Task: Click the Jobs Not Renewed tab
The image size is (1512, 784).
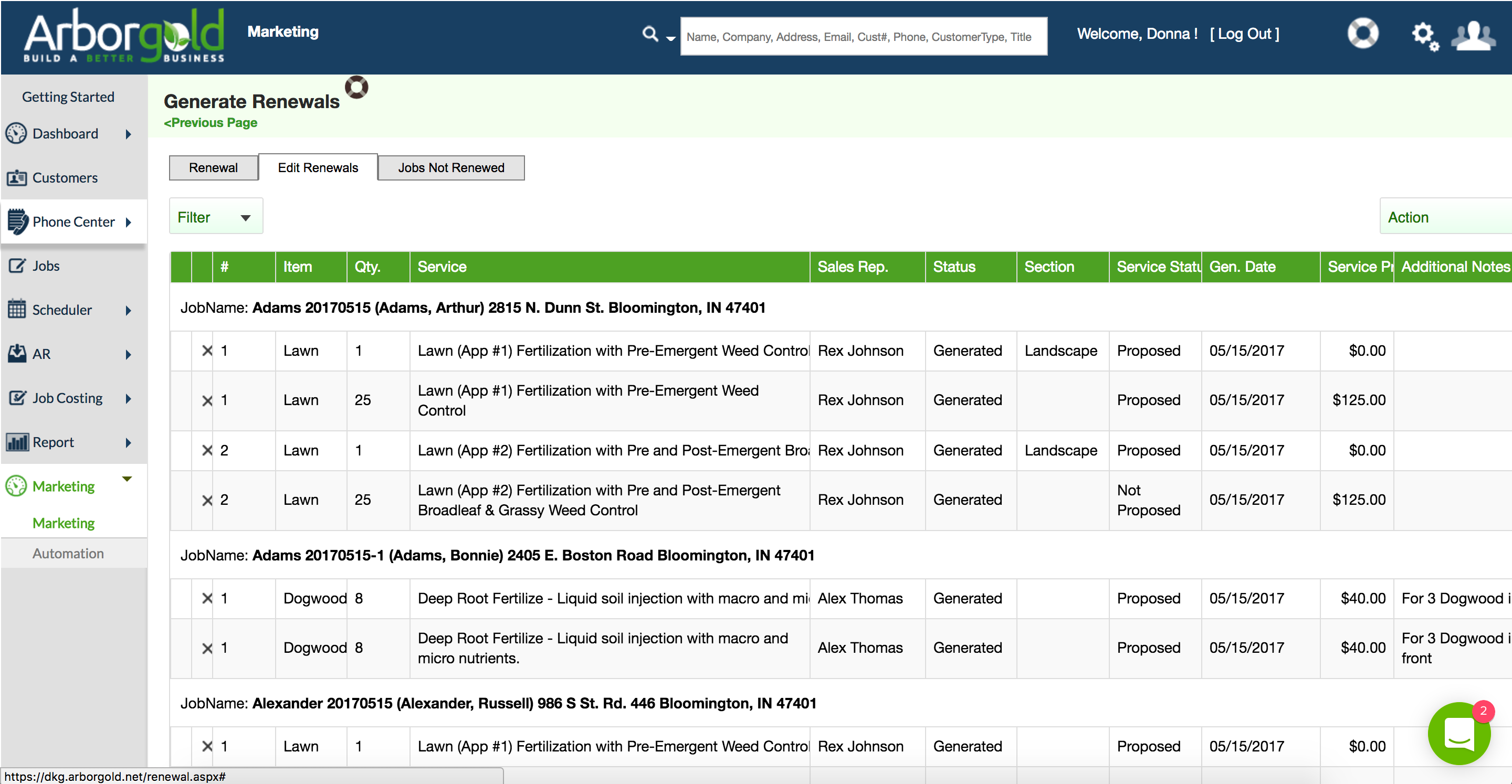Action: click(x=451, y=168)
